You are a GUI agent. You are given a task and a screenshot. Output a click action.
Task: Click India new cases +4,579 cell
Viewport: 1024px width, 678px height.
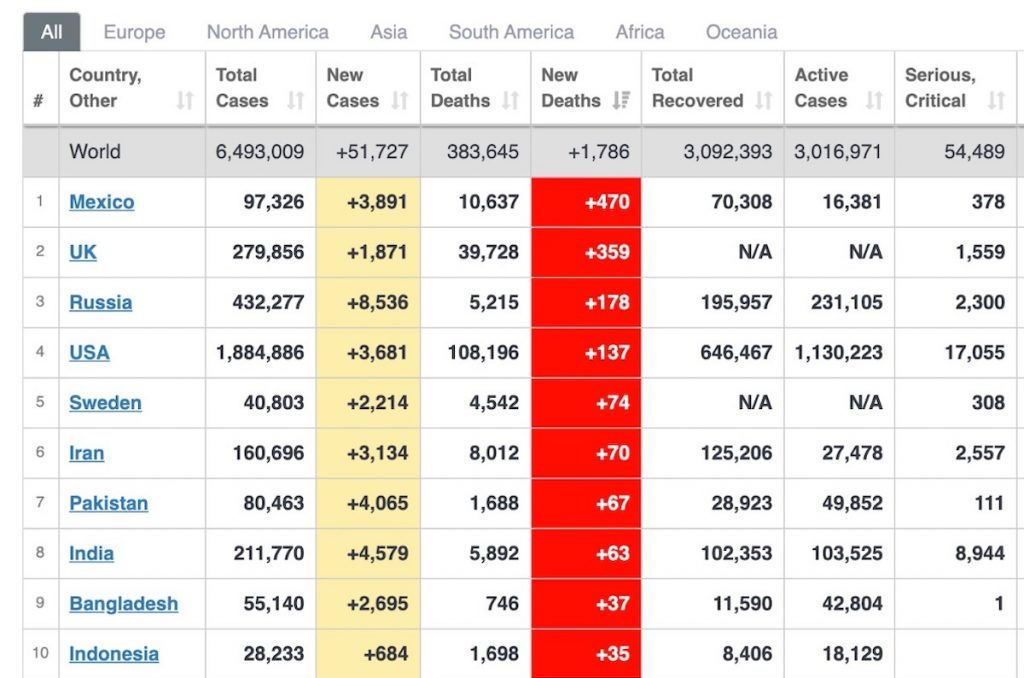[x=368, y=554]
